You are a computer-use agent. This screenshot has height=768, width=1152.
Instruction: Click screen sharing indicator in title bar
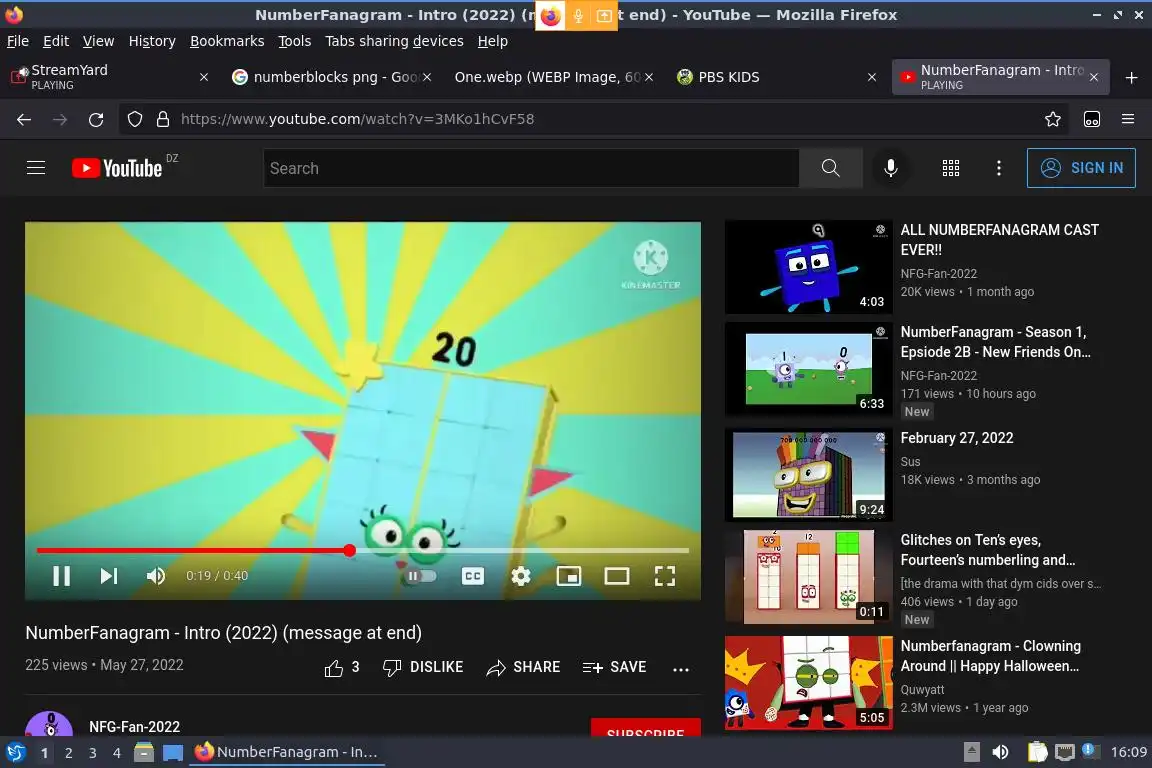(x=604, y=15)
